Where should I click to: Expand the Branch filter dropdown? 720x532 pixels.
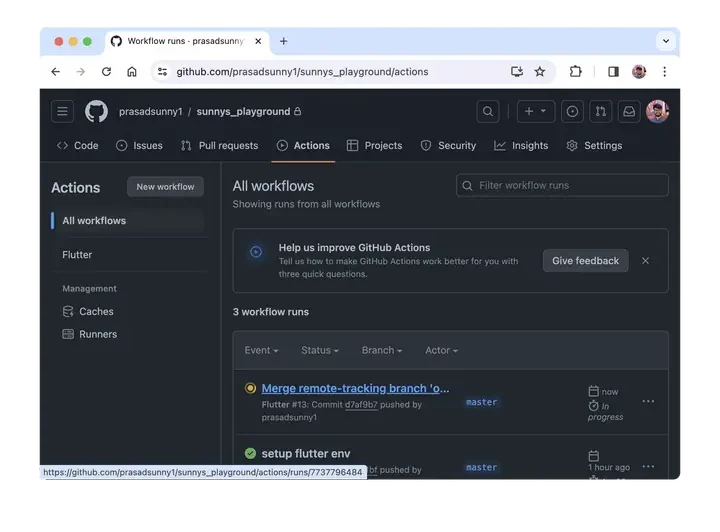[382, 350]
